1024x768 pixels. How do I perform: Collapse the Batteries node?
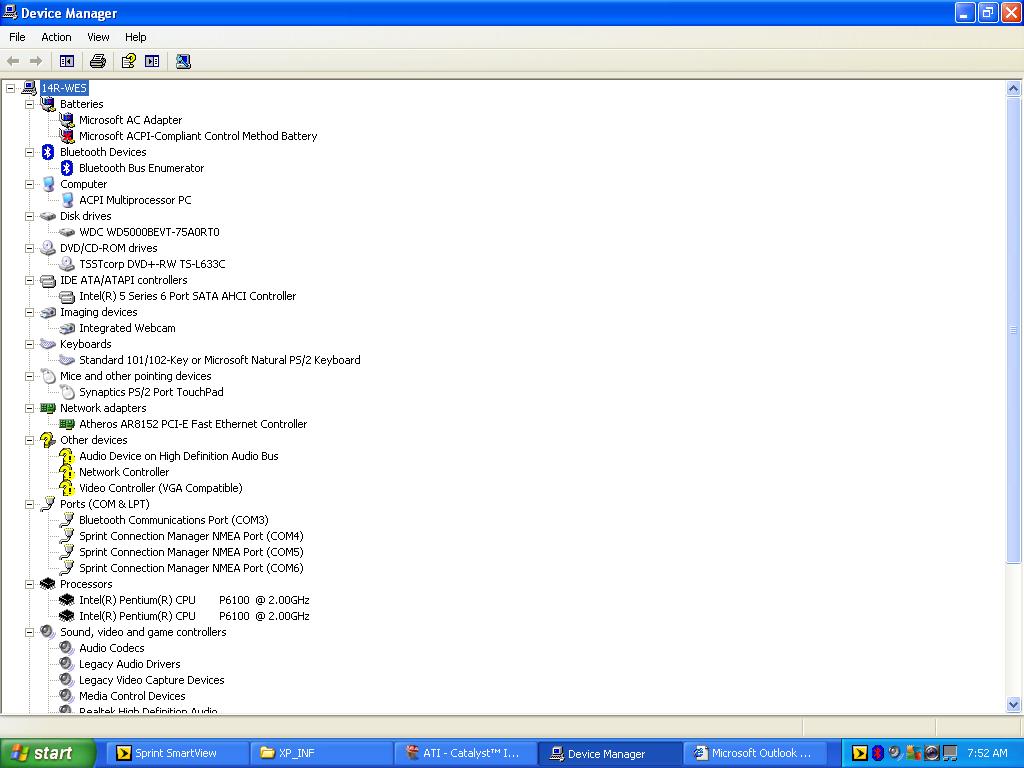pos(29,104)
